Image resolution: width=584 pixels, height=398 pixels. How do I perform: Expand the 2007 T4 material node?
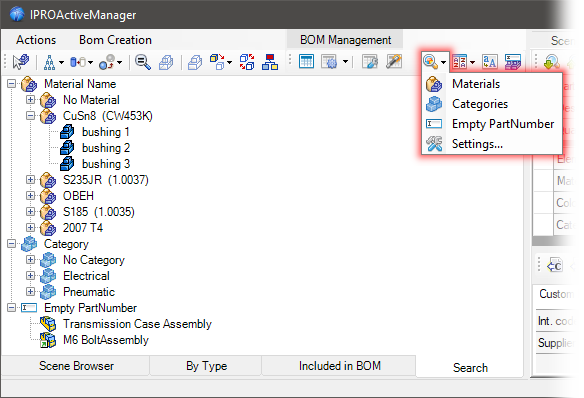coord(31,228)
